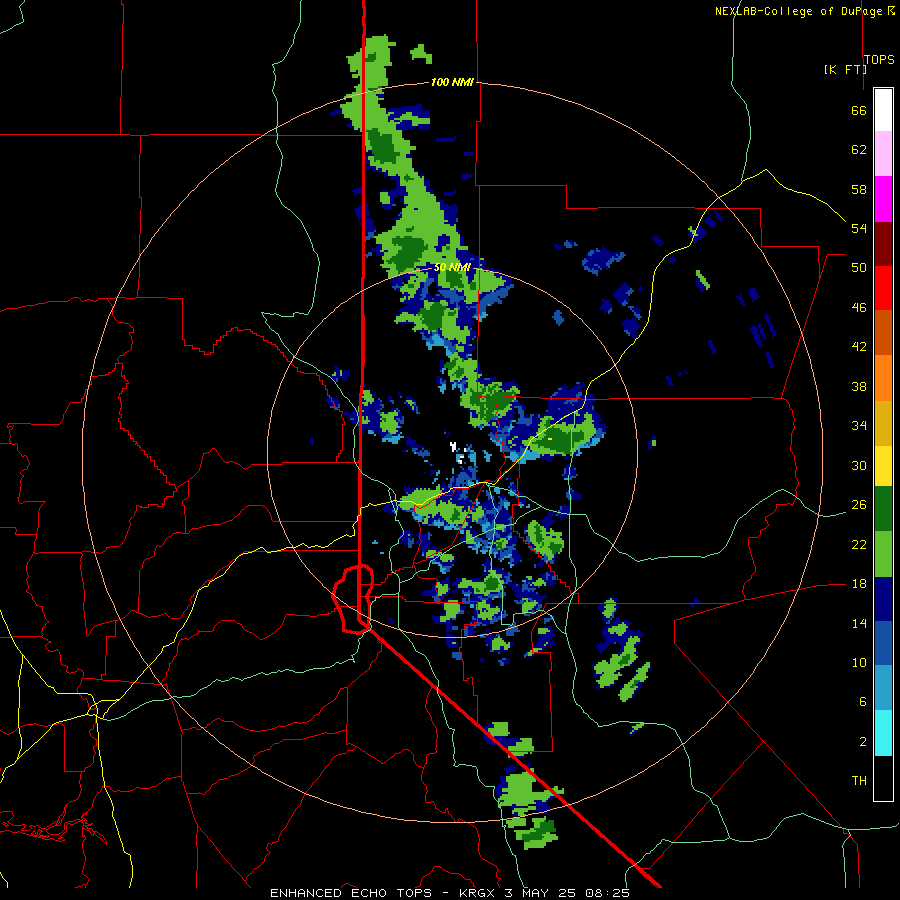
Task: Pick the light green legend swatch
Action: tap(883, 554)
